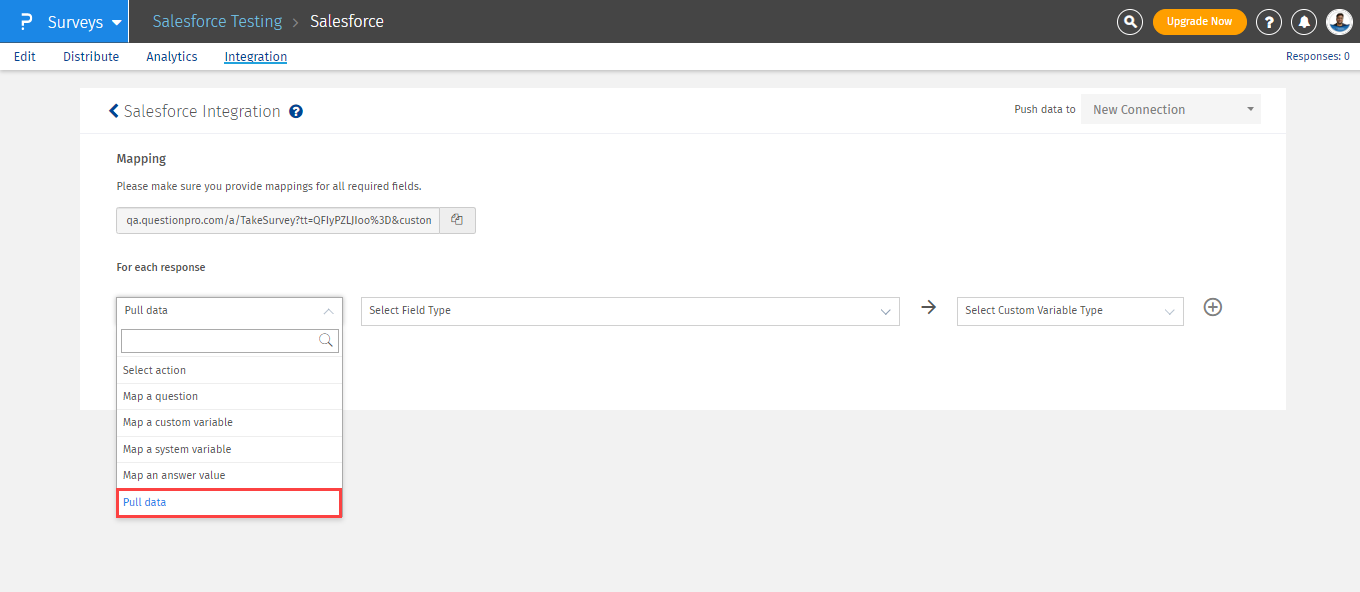Open the Salesforce Testing breadcrumb

click(x=217, y=21)
